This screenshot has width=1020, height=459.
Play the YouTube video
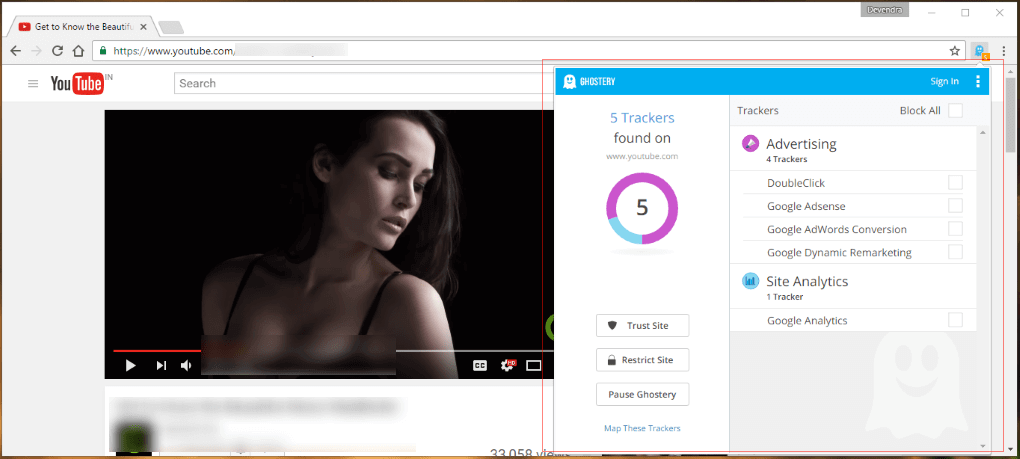[130, 365]
